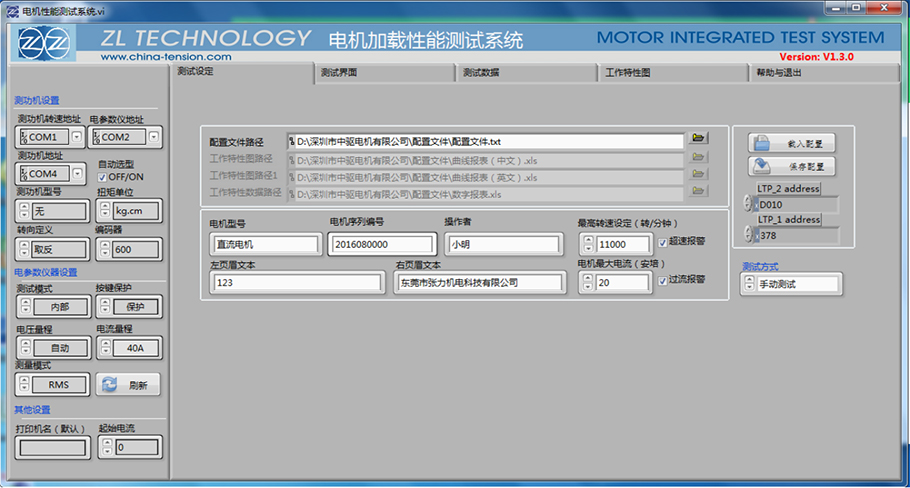Viewport: 910px width, 488px height.
Task: Toggle the 自动选型 OFF/ON checkbox
Action: pyautogui.click(x=102, y=177)
